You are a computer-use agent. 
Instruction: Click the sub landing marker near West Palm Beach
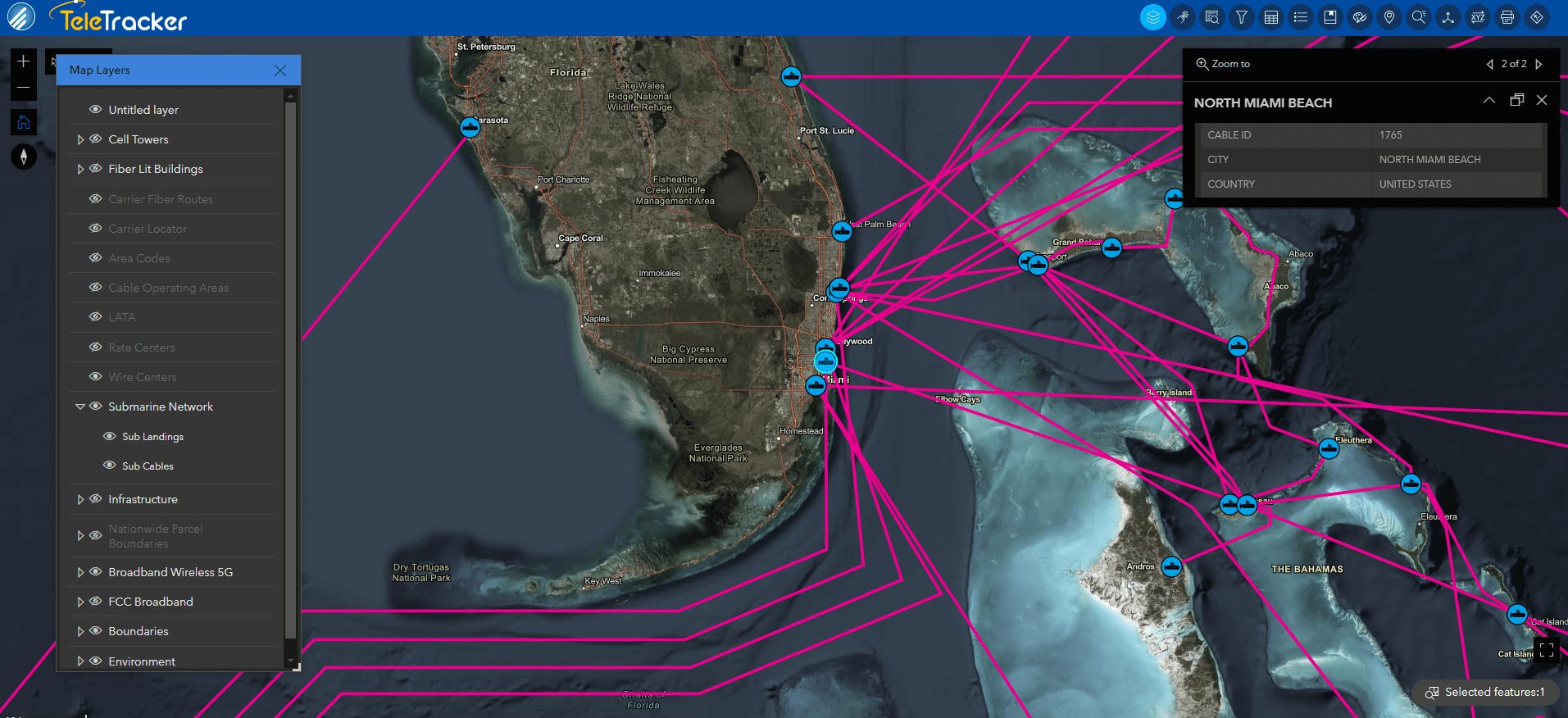coord(842,231)
